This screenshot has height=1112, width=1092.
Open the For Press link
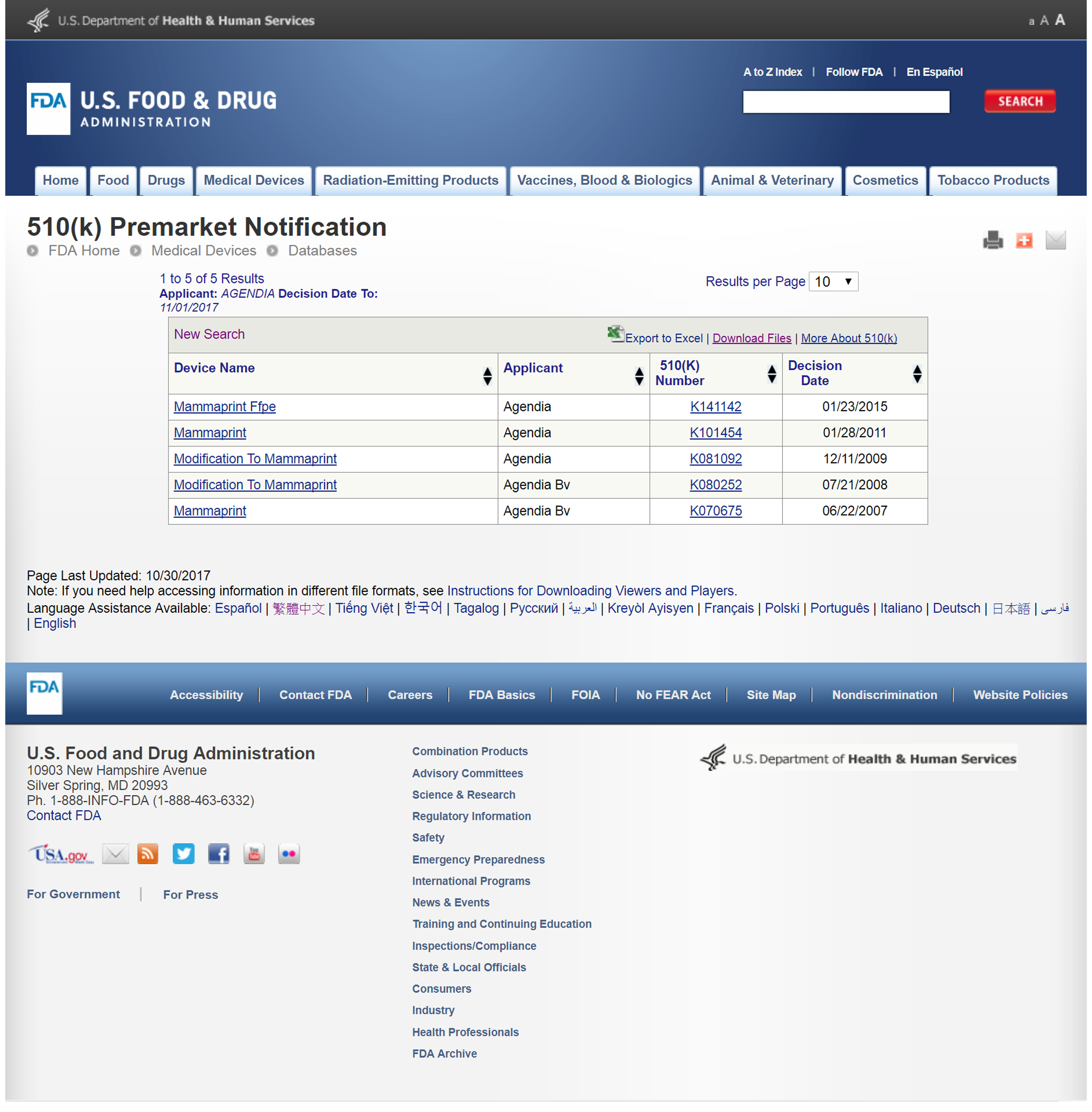(x=190, y=895)
